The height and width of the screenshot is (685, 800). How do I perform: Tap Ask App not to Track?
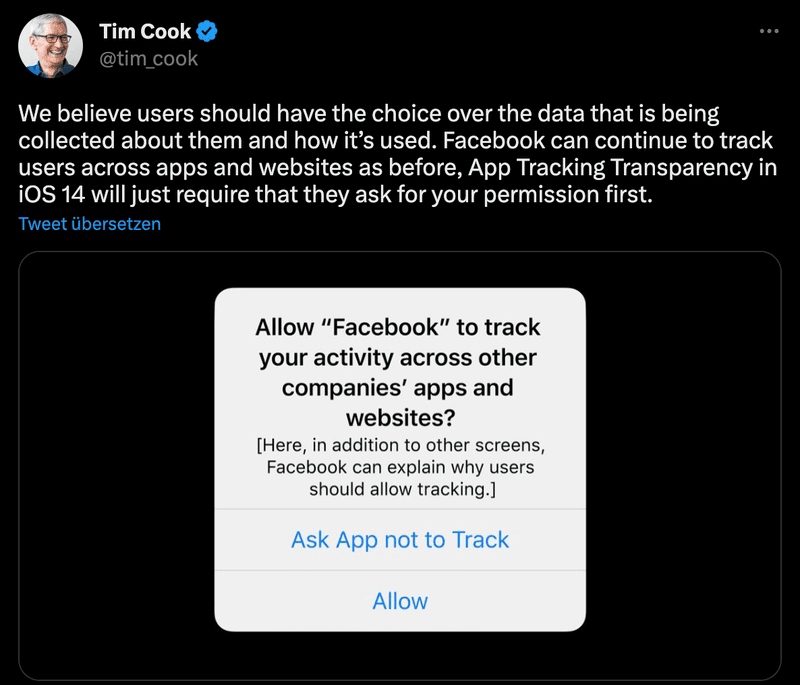(x=400, y=540)
